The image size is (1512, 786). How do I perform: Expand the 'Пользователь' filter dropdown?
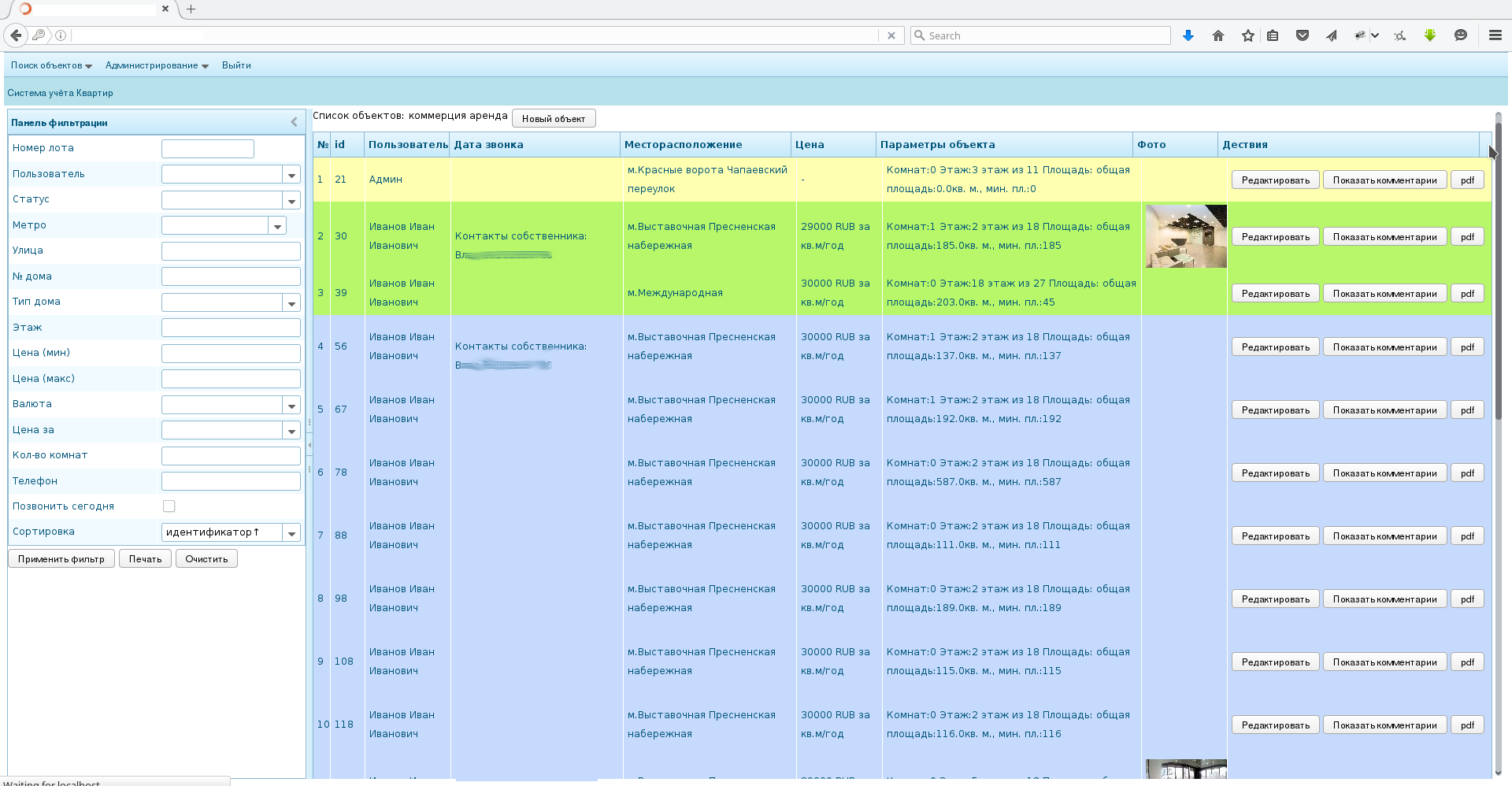point(291,175)
